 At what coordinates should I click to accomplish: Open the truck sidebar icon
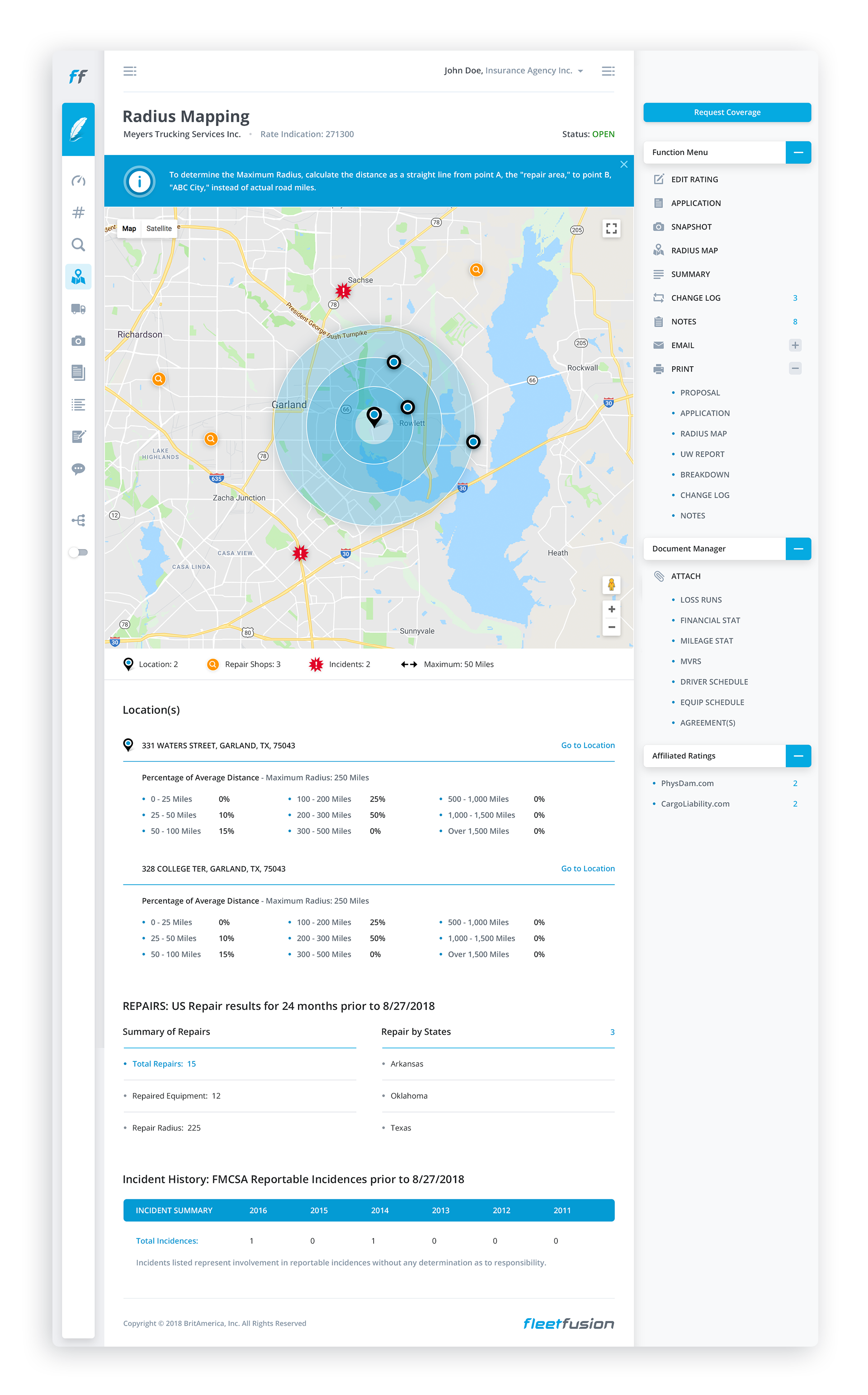78,309
